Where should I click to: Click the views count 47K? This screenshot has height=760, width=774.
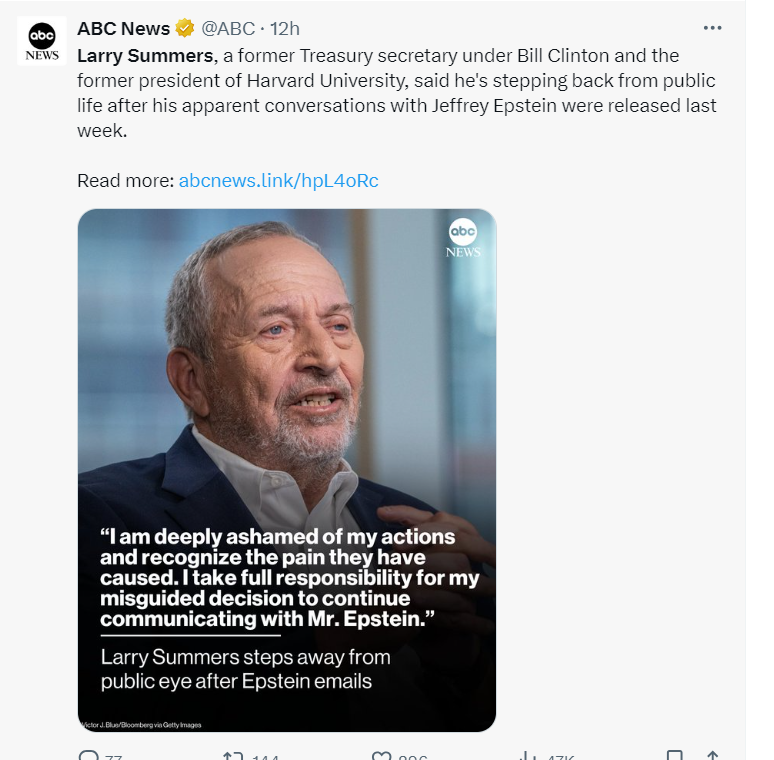[x=554, y=757]
